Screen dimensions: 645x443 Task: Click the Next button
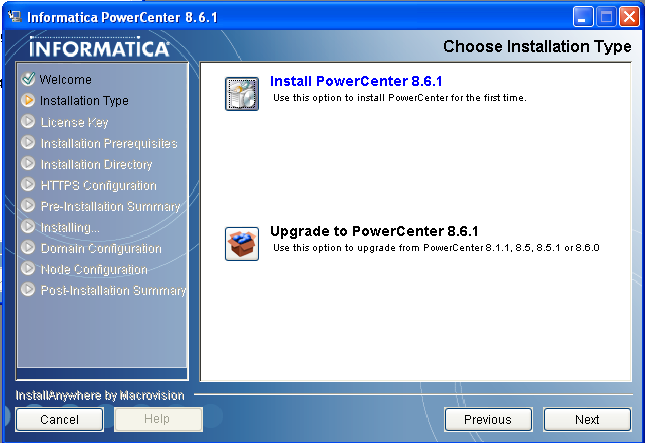587,420
